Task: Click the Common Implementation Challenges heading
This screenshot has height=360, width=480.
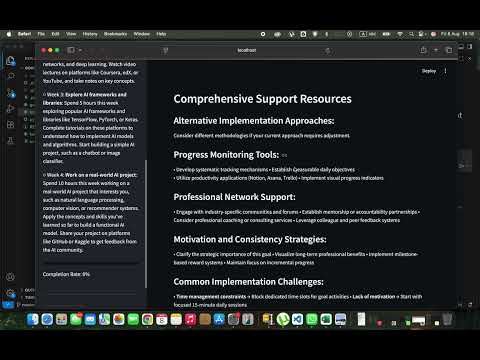Action: (x=248, y=282)
